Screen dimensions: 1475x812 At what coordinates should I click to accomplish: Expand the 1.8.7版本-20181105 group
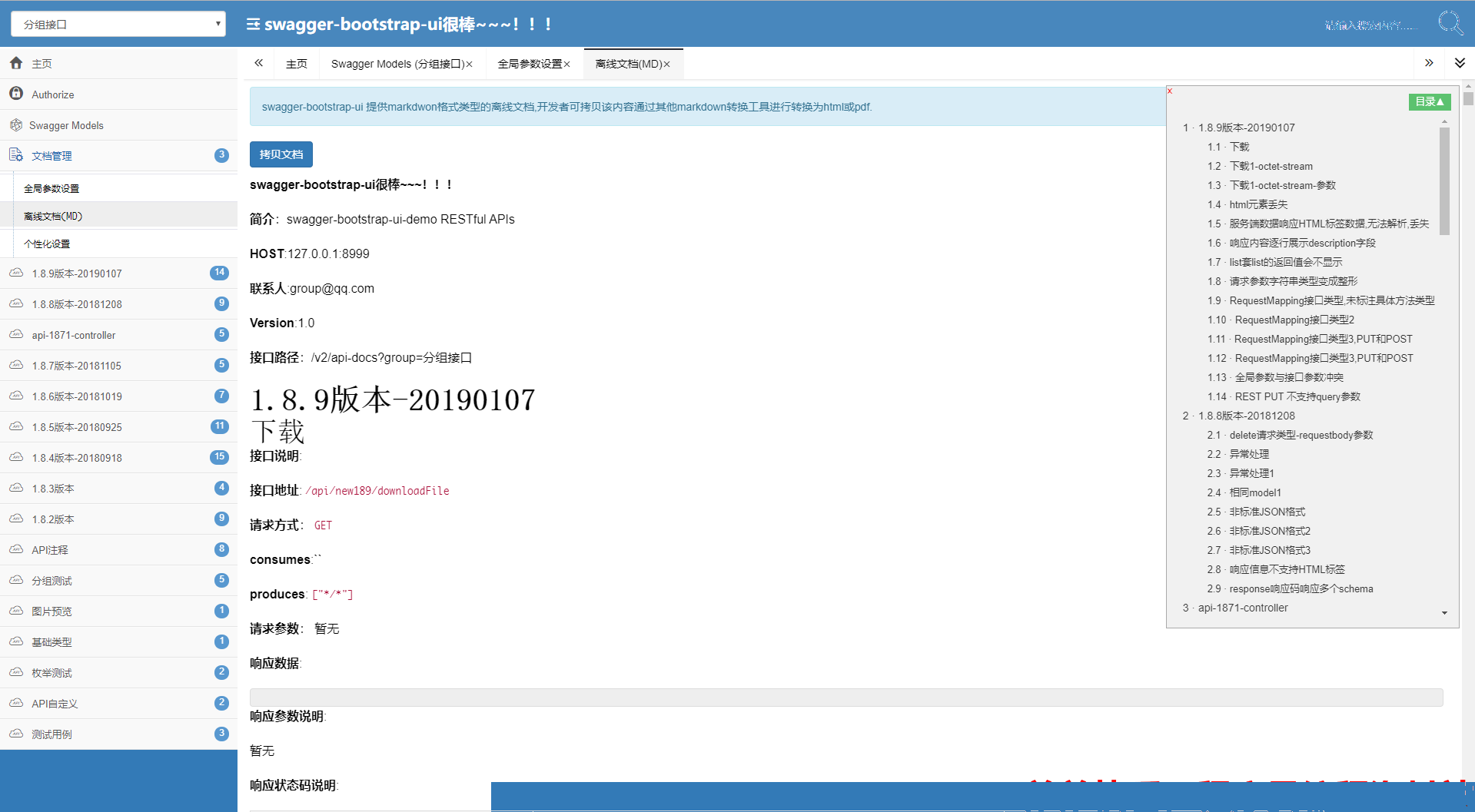(118, 366)
